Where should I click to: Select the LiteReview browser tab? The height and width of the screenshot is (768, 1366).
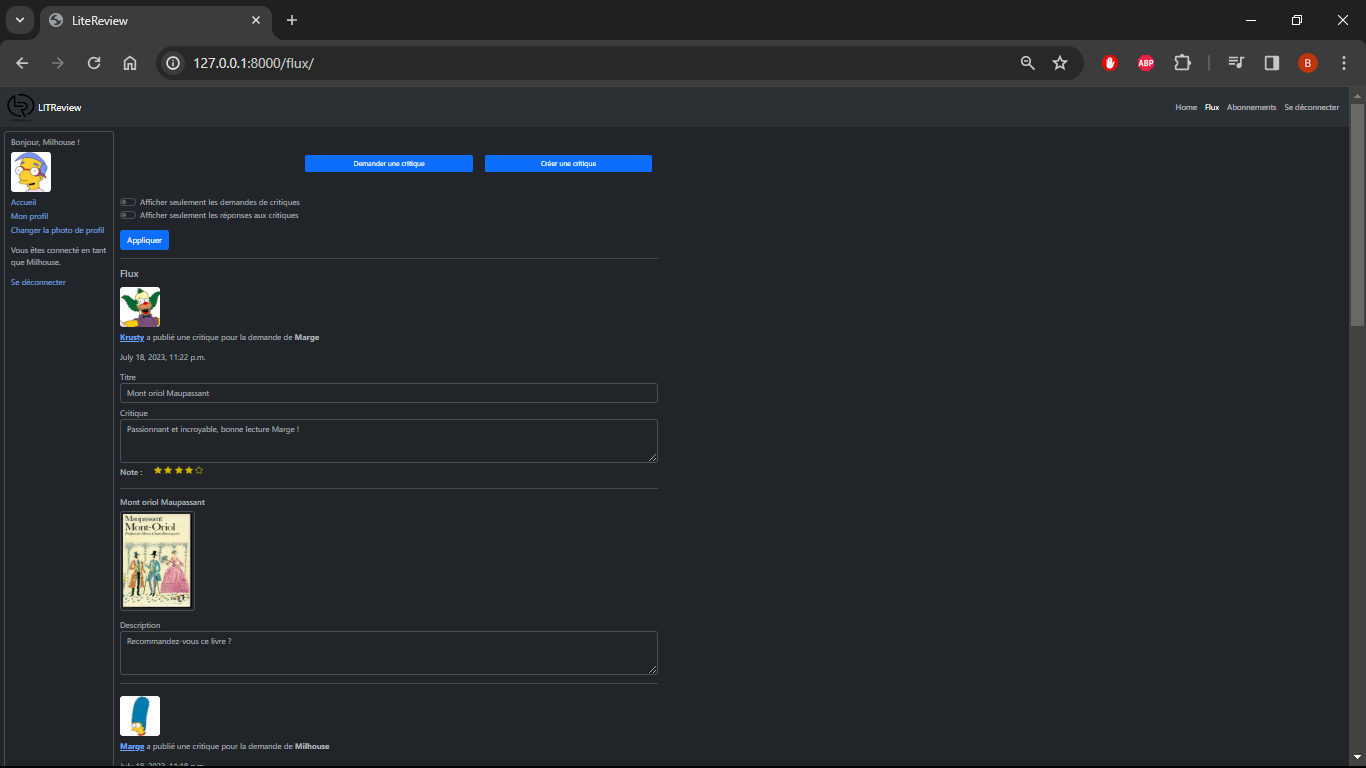(x=156, y=21)
